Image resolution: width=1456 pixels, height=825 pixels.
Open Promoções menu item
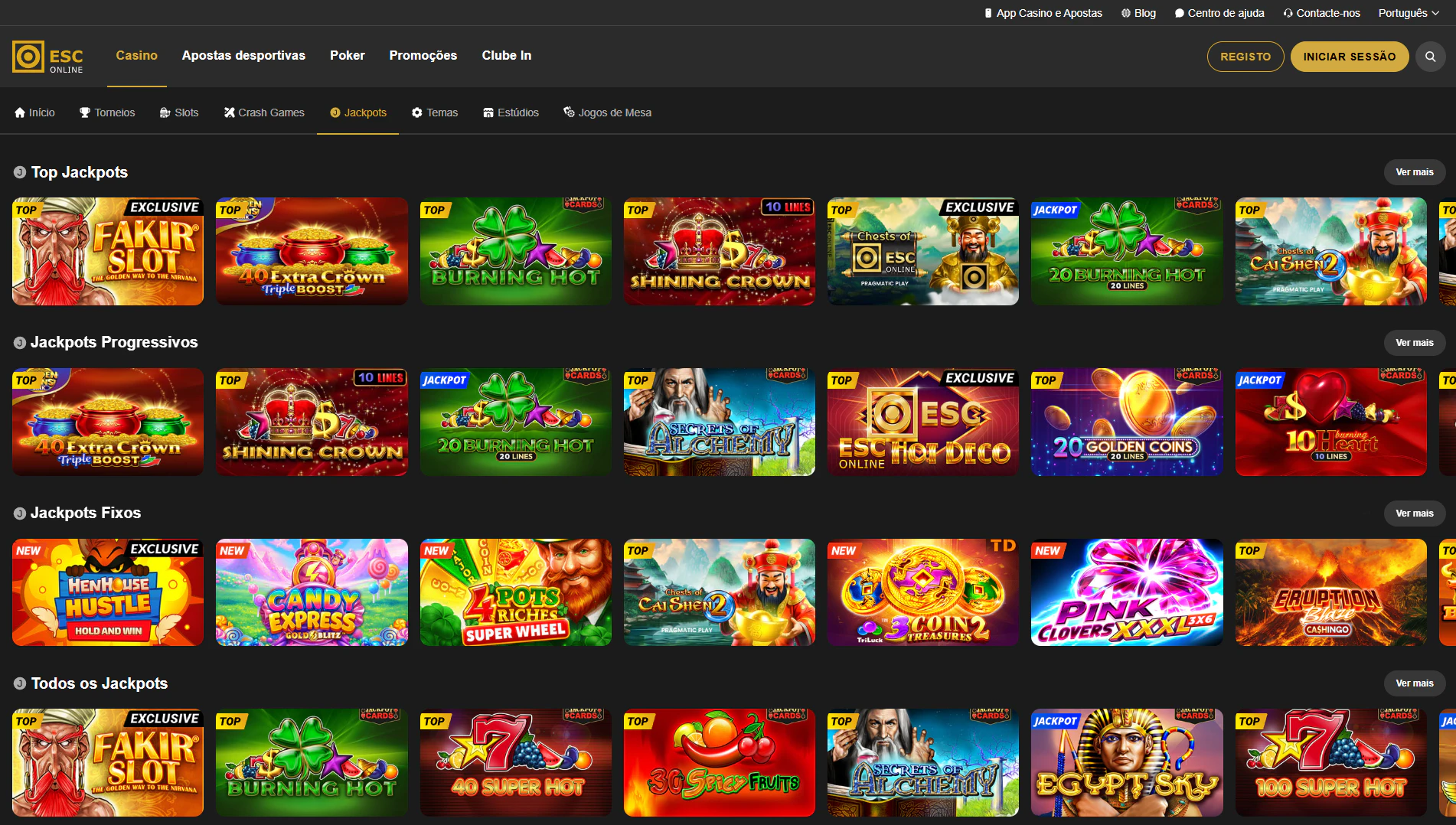pos(423,55)
